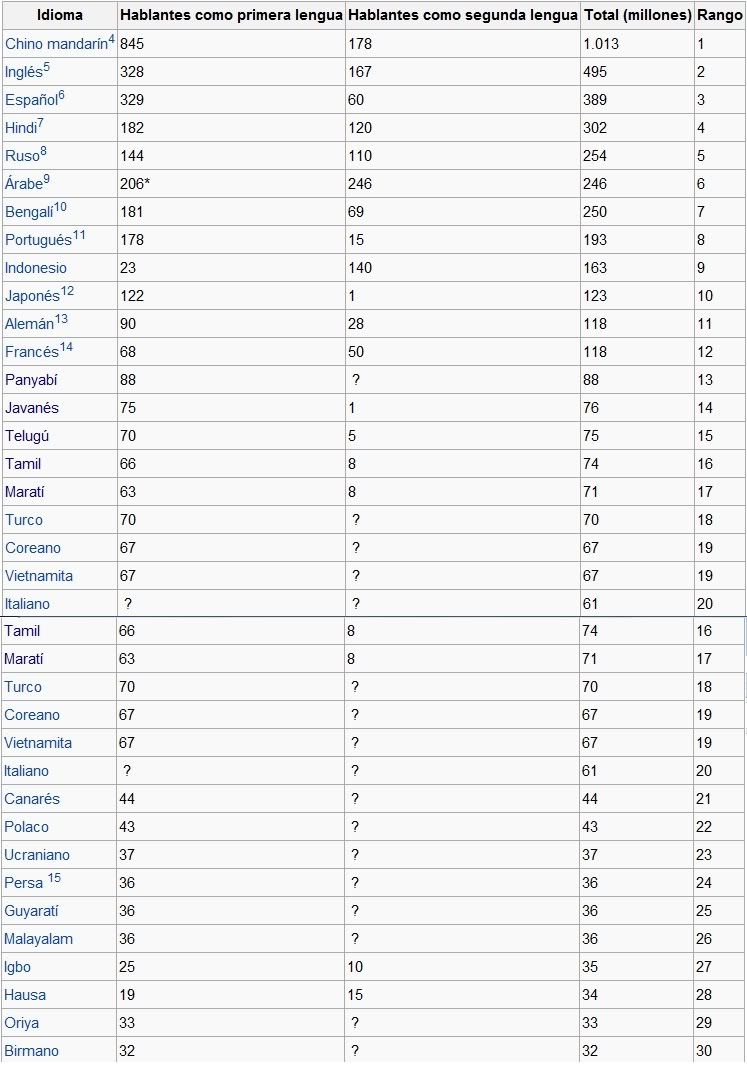747x1066 pixels.
Task: Open the Birmano link
Action: 31,1050
